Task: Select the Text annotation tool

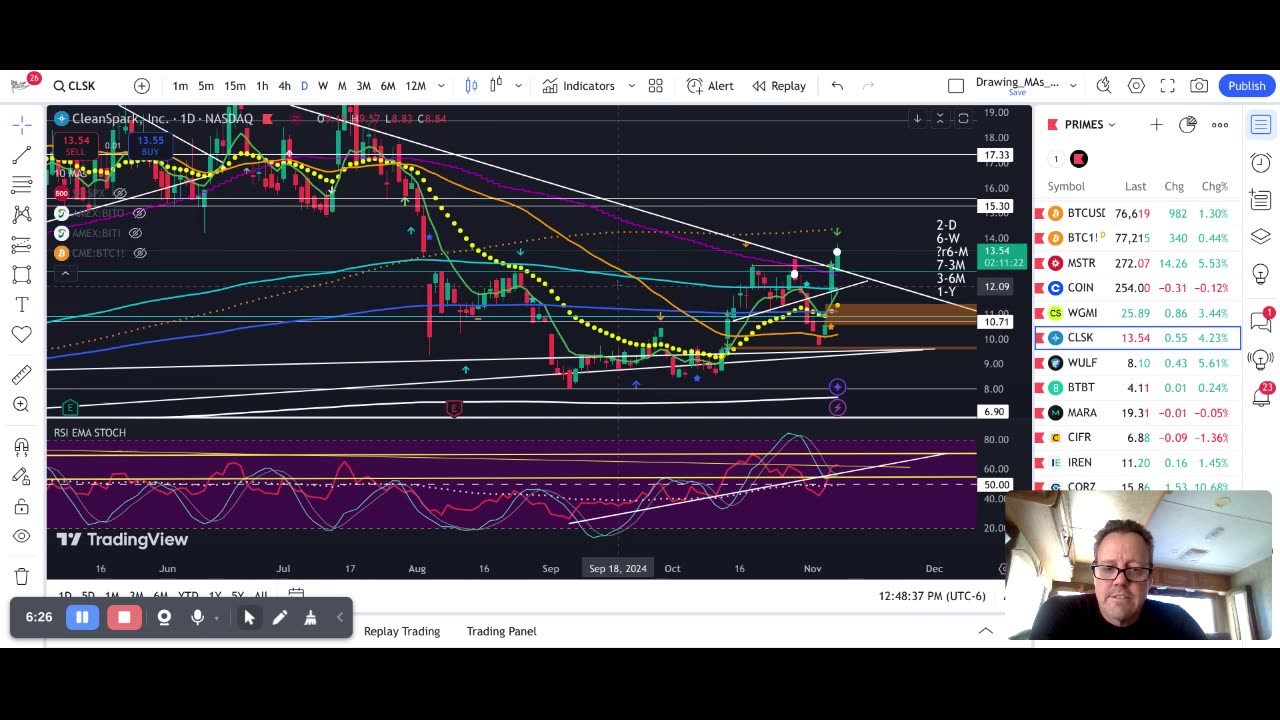Action: [21, 305]
